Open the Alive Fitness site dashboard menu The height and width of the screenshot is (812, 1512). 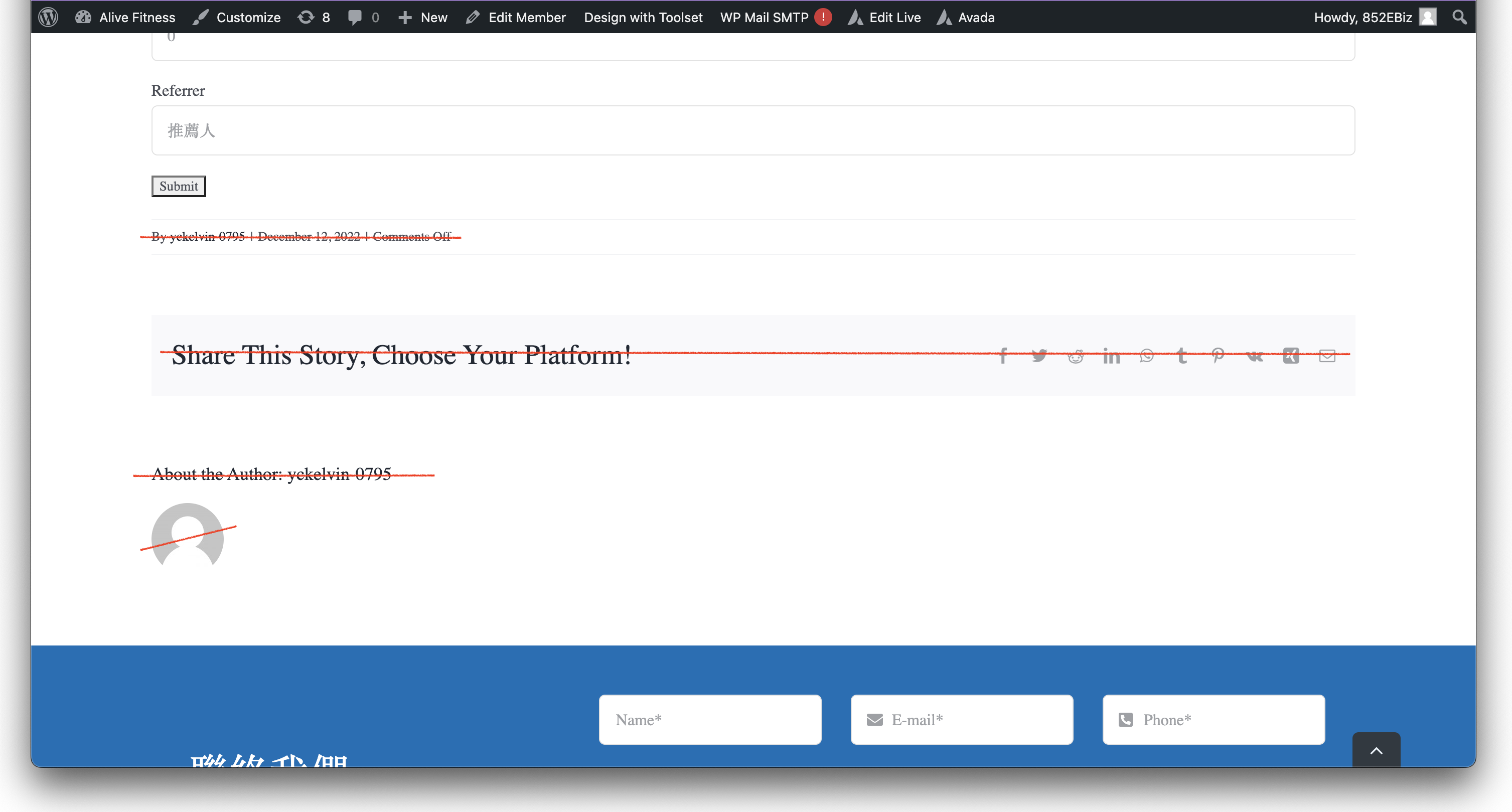coord(125,17)
